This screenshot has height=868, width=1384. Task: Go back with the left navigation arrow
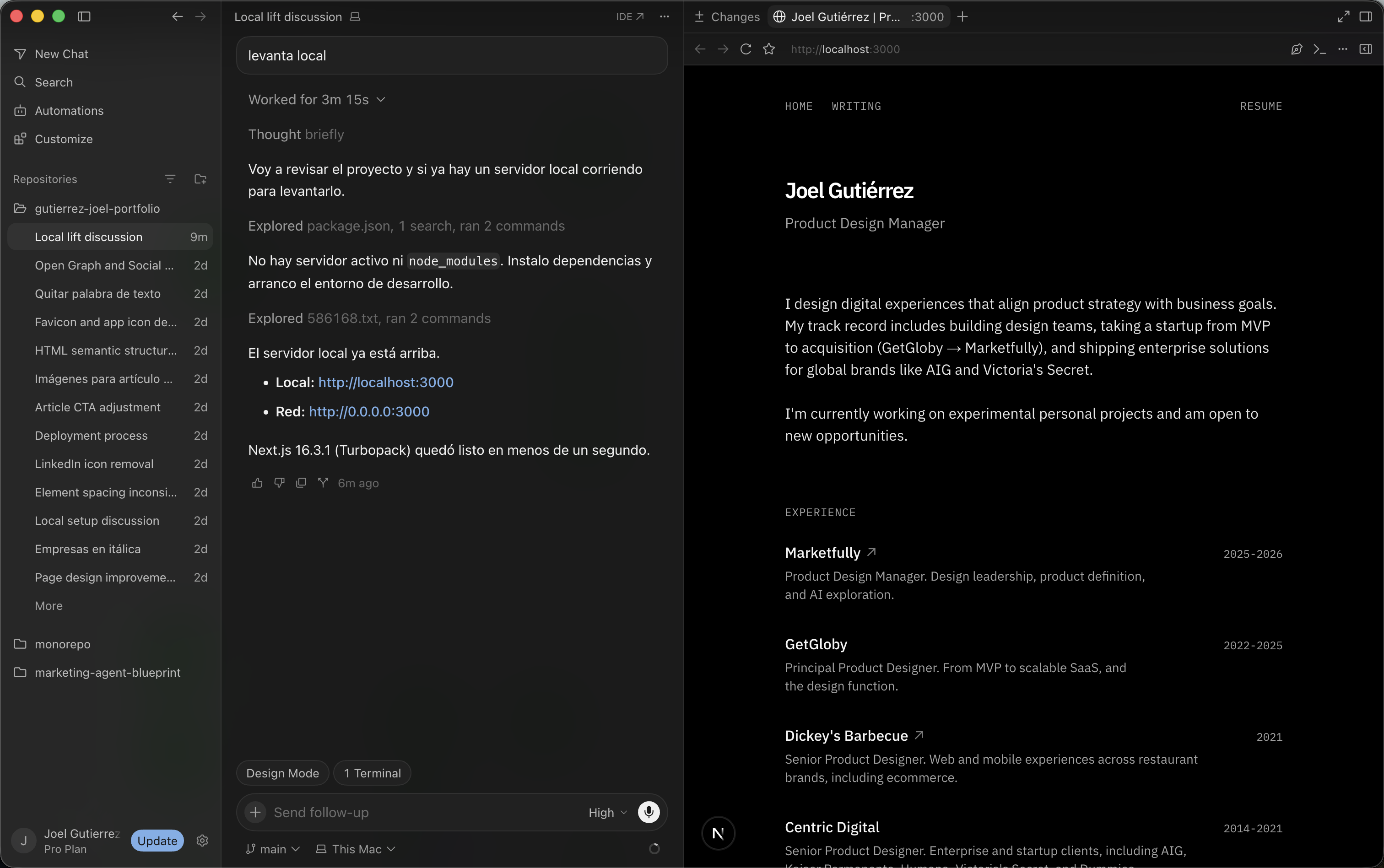pyautogui.click(x=178, y=16)
